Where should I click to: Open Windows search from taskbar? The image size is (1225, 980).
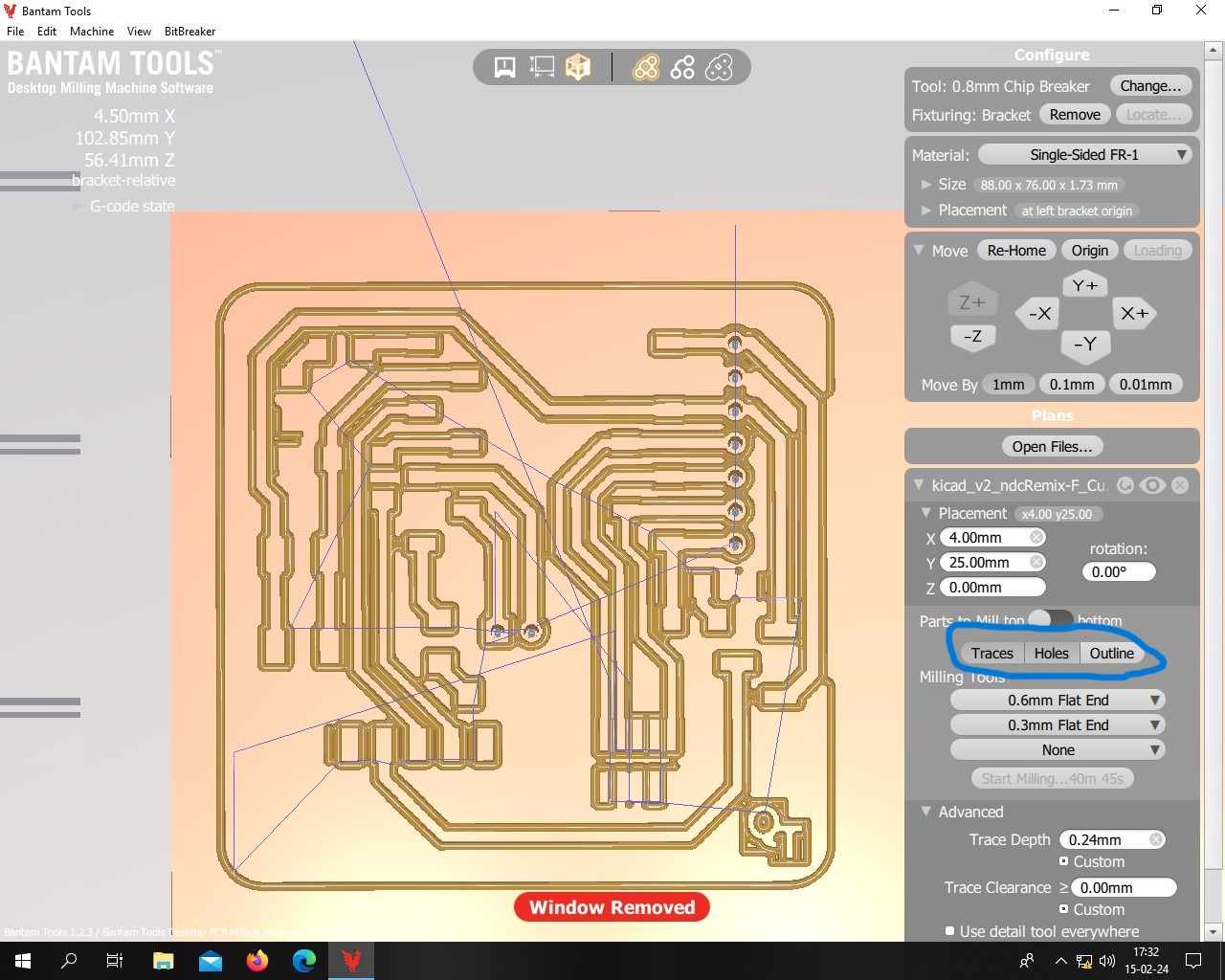point(69,961)
